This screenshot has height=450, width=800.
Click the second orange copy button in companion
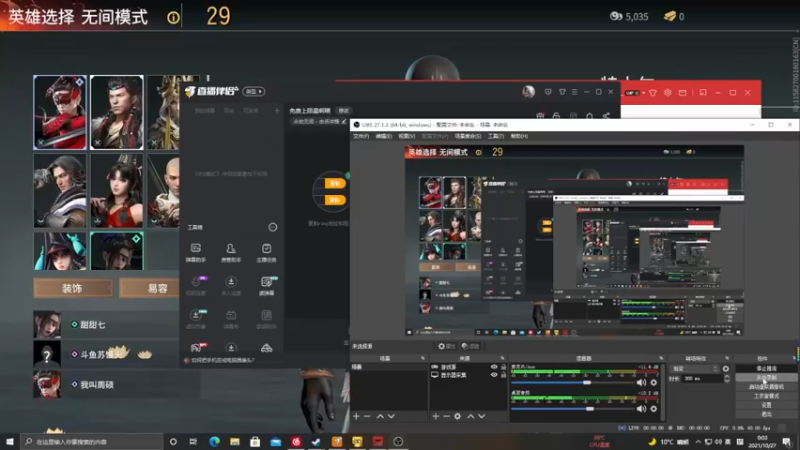point(335,200)
